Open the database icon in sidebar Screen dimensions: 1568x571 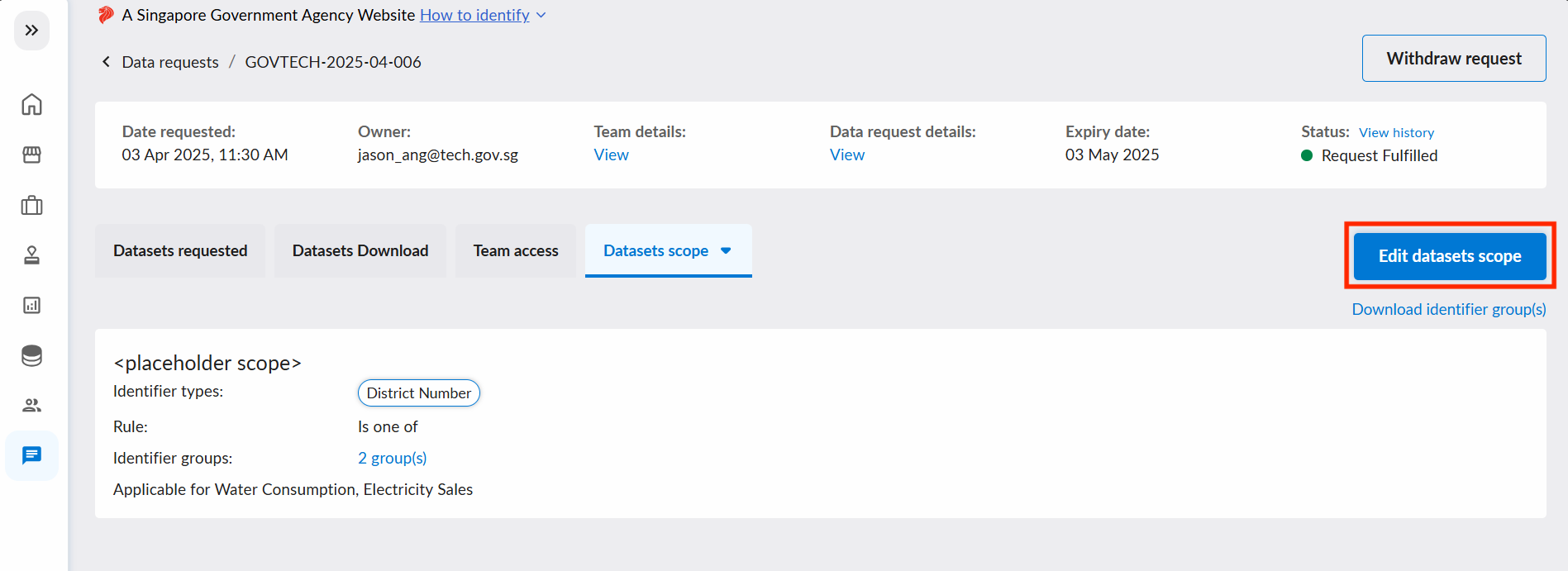coord(31,355)
